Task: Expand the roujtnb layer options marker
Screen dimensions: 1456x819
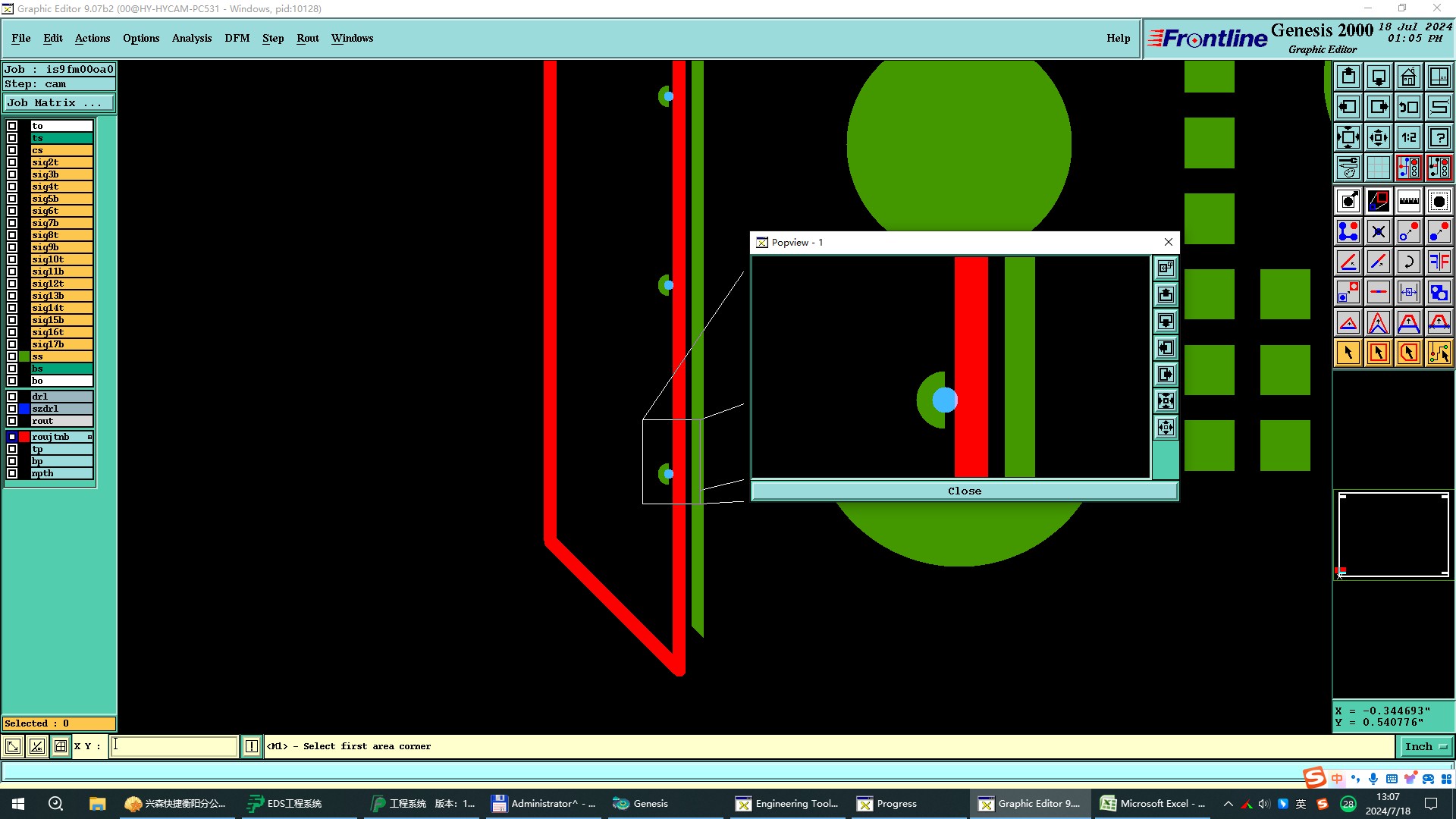Action: tap(89, 437)
